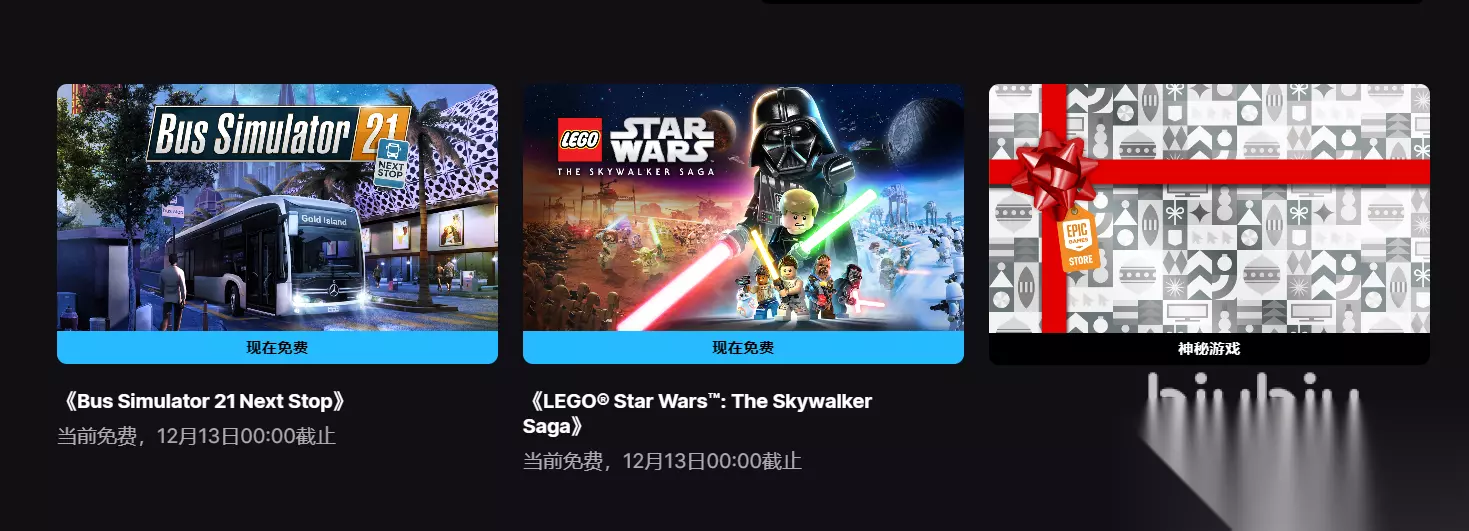Click the red LEGO logo

pos(580,140)
